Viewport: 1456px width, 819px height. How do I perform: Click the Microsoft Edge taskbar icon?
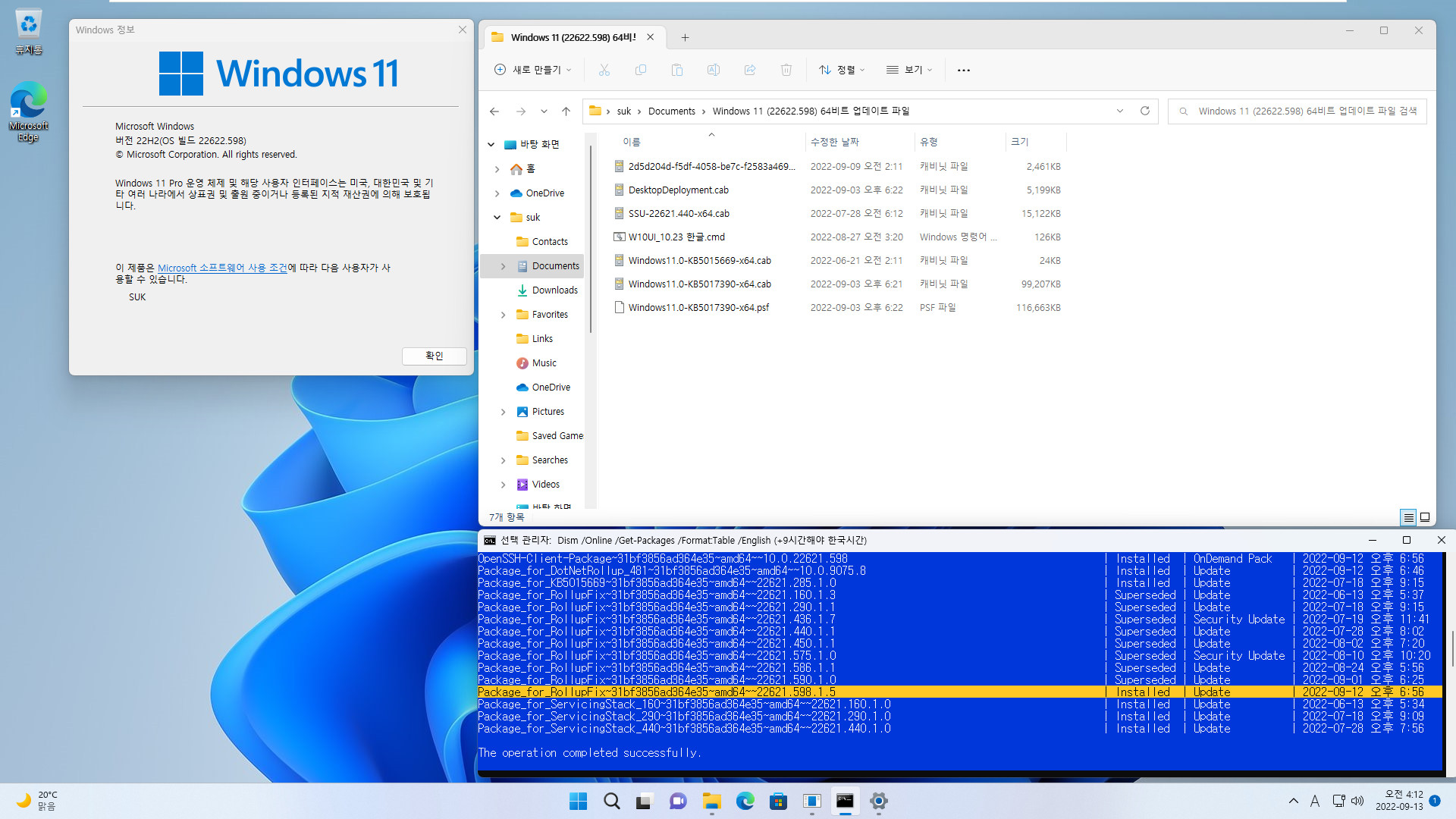745,801
